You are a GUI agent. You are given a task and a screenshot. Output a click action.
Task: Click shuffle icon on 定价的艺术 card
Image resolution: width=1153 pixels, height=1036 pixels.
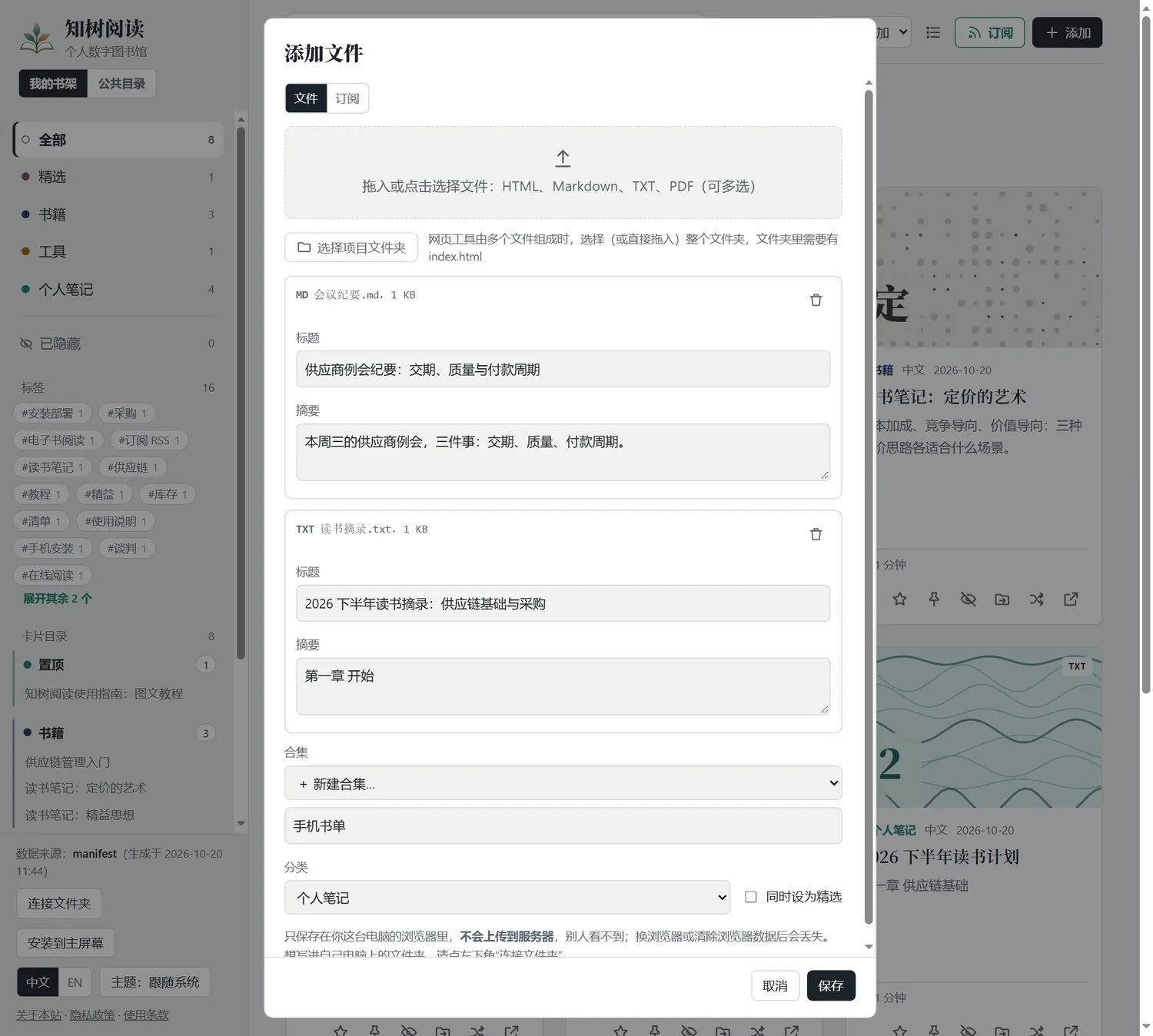[1036, 599]
